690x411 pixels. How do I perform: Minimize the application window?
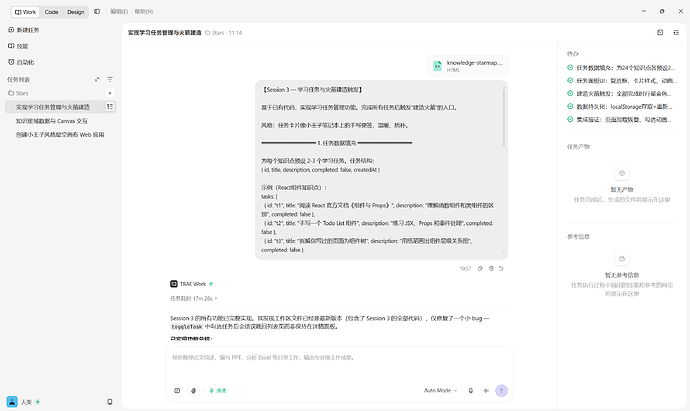644,11
